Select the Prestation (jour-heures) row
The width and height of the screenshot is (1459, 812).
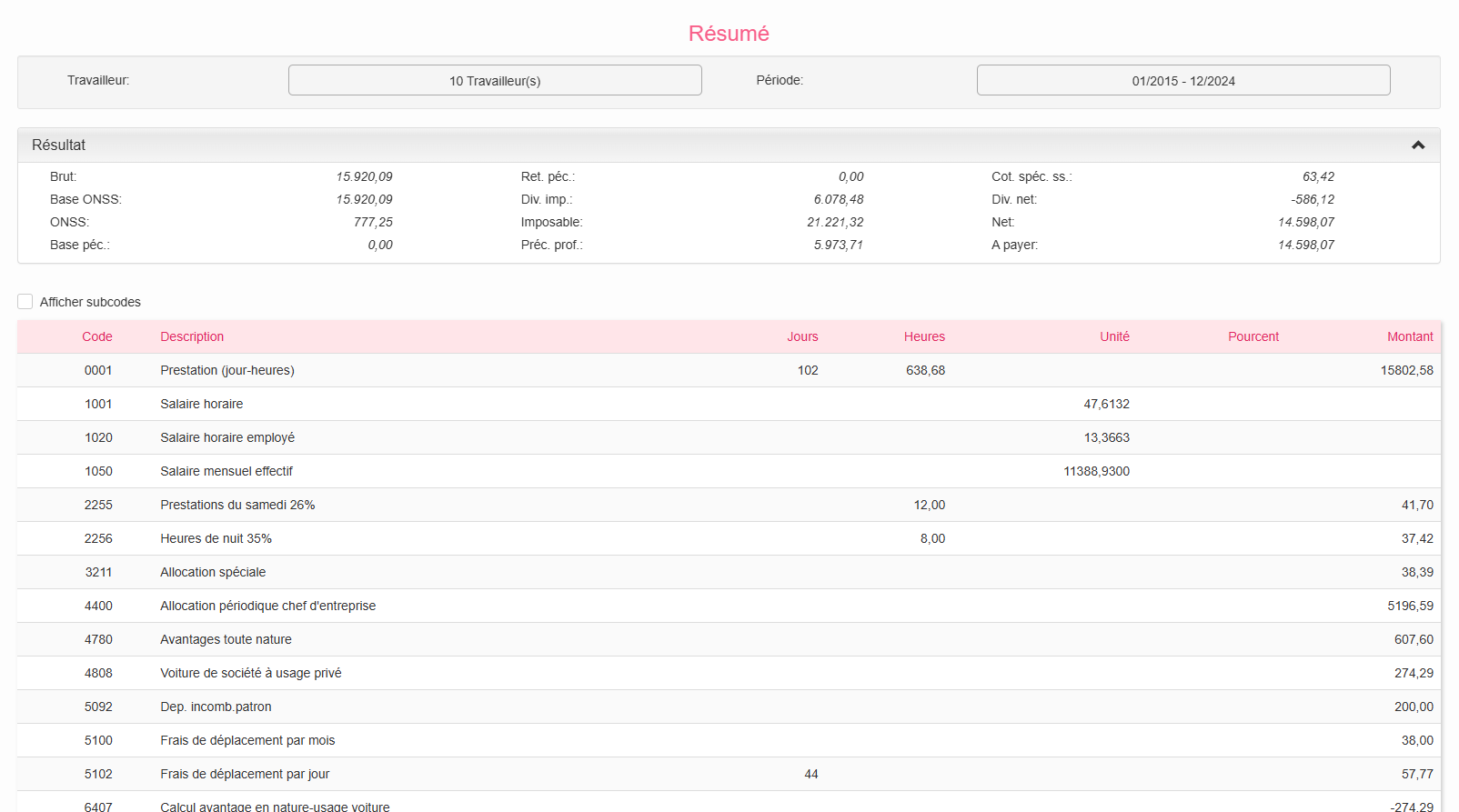tap(227, 370)
